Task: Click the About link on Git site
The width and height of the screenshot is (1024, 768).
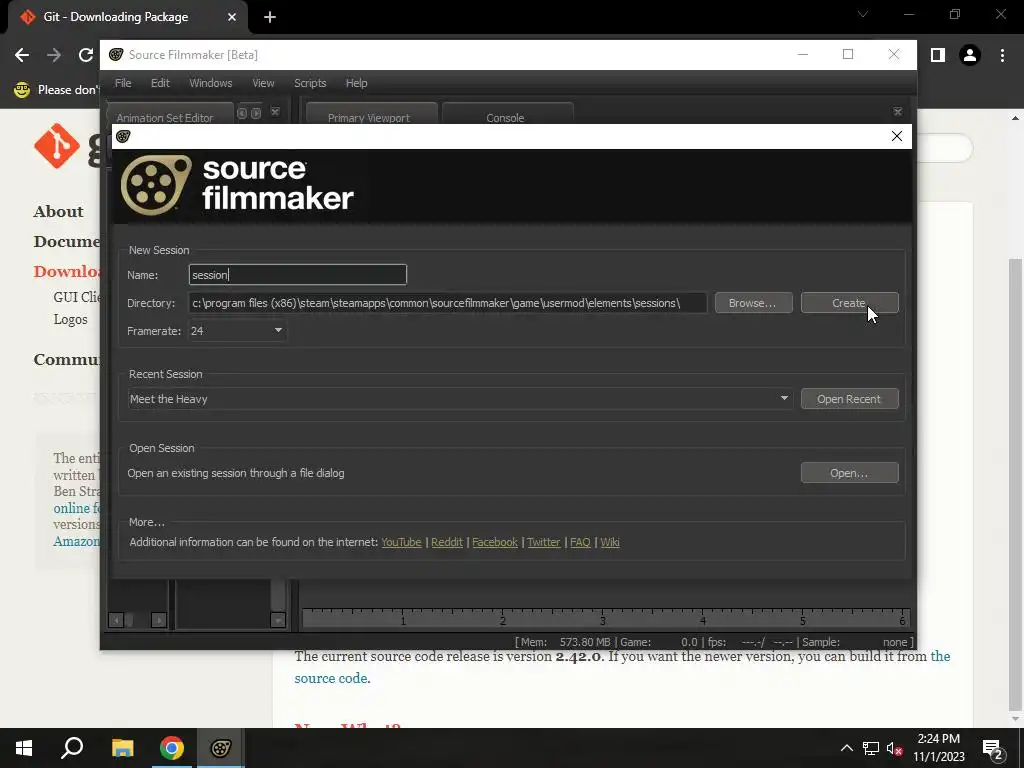Action: coord(58,212)
